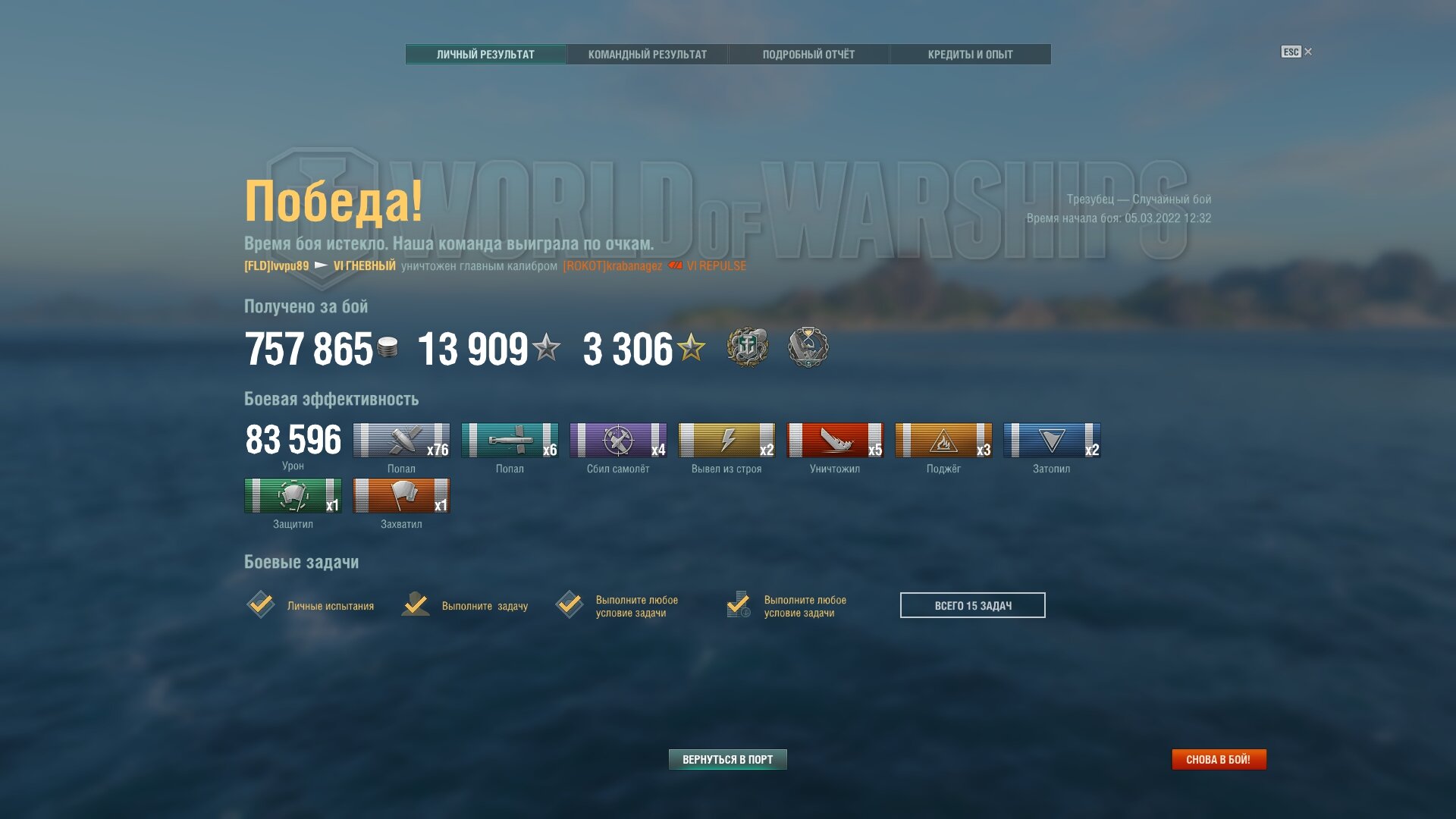Screen dimensions: 1456x819
Task: Open the Подробный отчёт tab
Action: point(808,55)
